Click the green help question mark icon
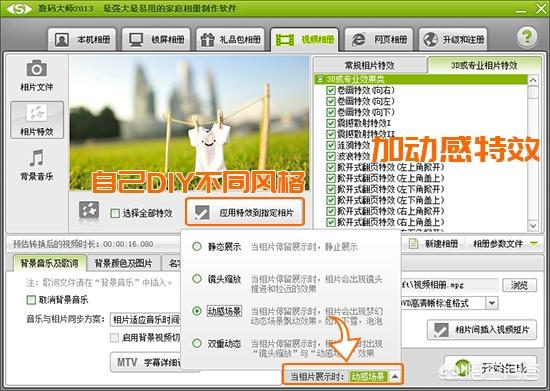The height and width of the screenshot is (391, 550). click(527, 36)
